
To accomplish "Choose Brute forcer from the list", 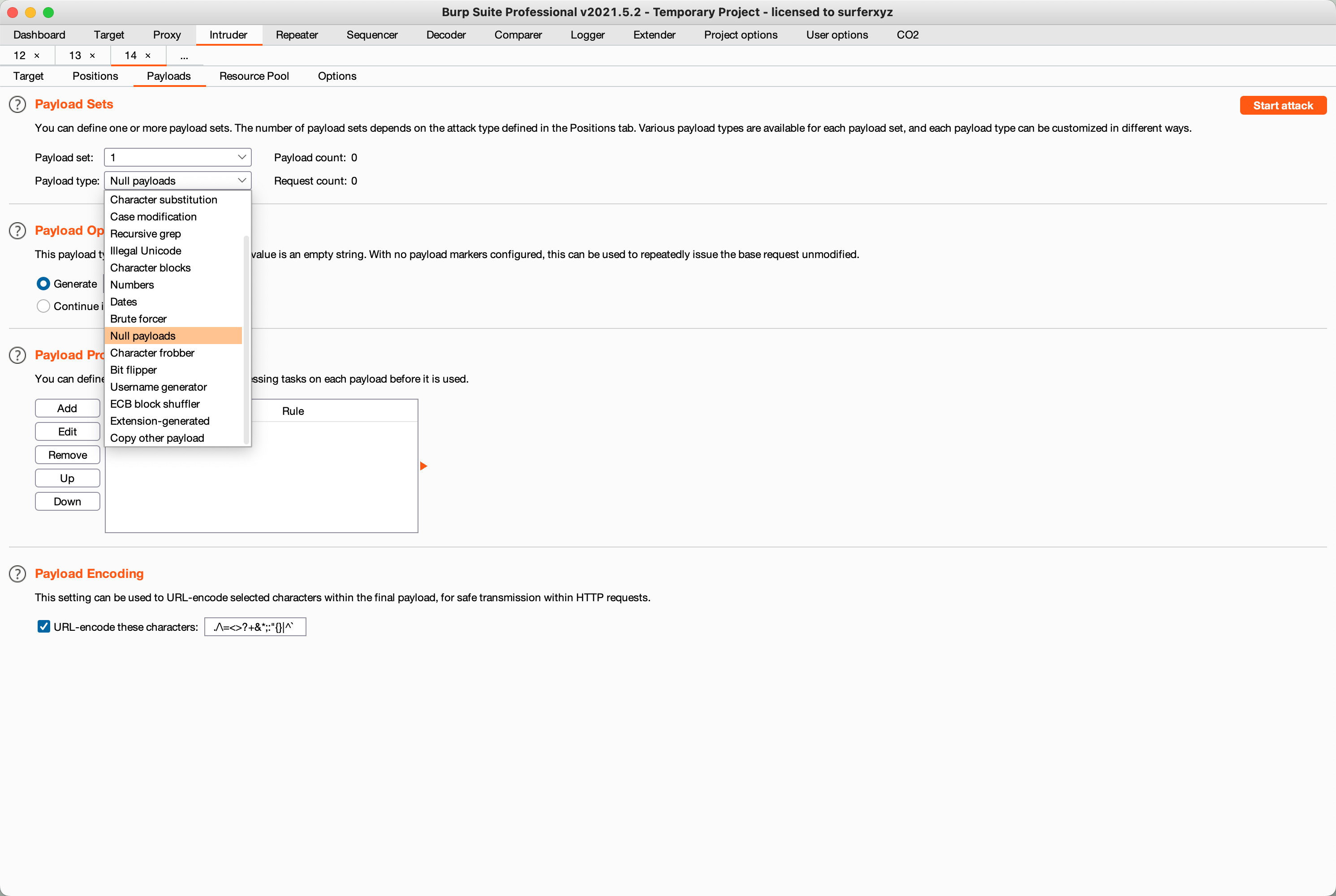I will click(138, 319).
